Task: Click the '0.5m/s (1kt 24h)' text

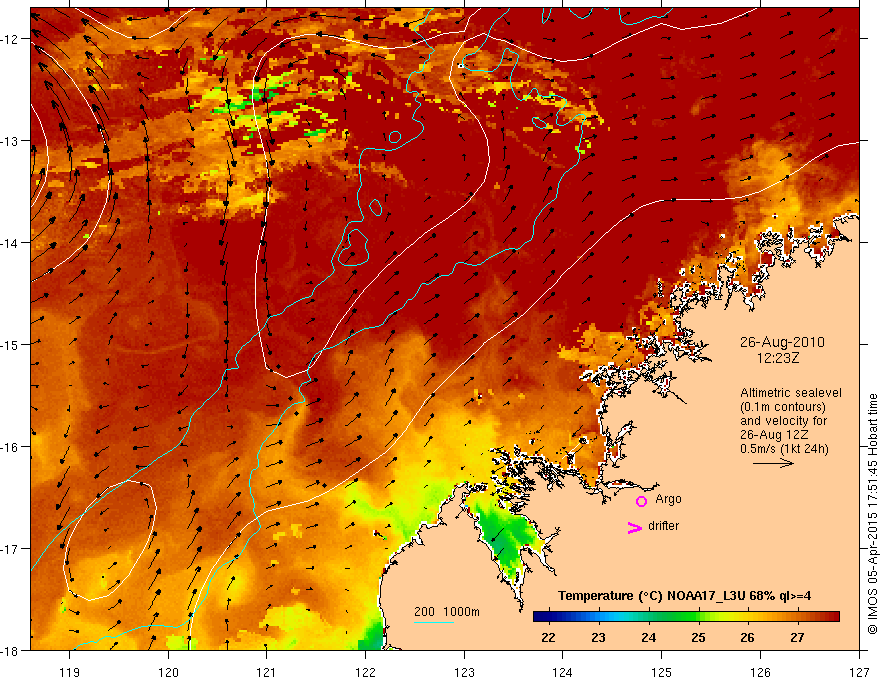Action: tap(784, 449)
